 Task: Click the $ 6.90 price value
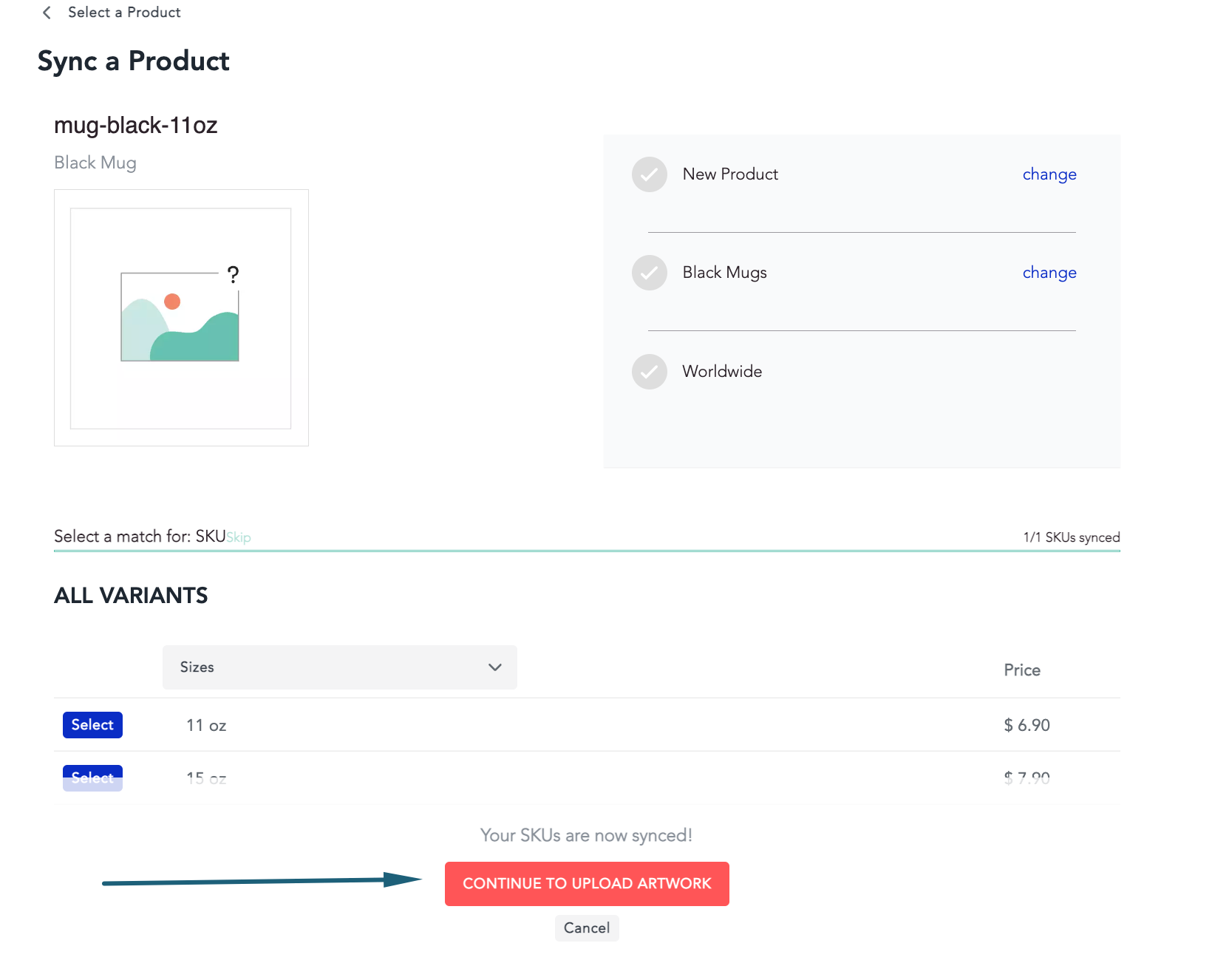(x=1027, y=725)
